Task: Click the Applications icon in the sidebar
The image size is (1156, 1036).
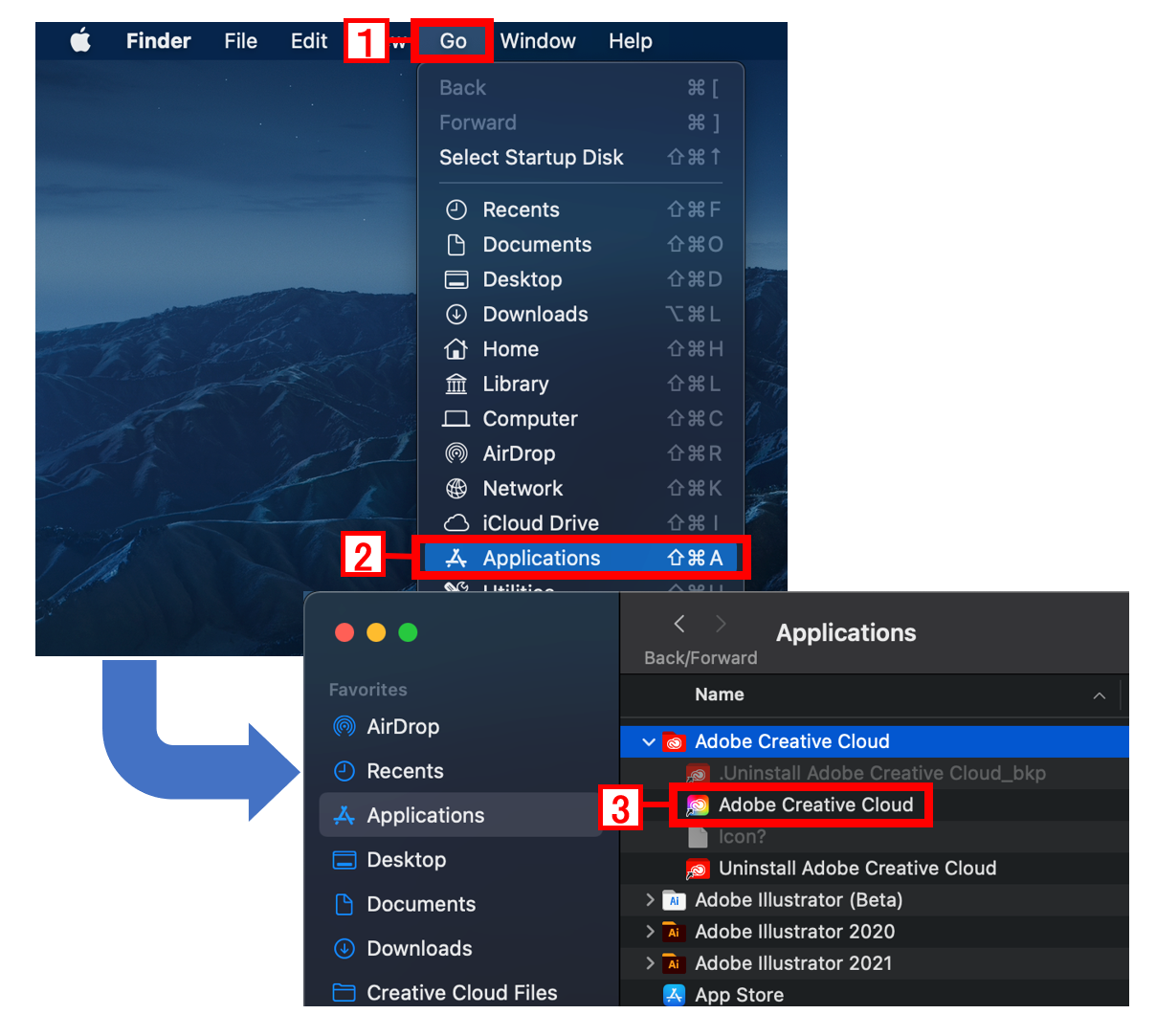Action: [x=344, y=815]
